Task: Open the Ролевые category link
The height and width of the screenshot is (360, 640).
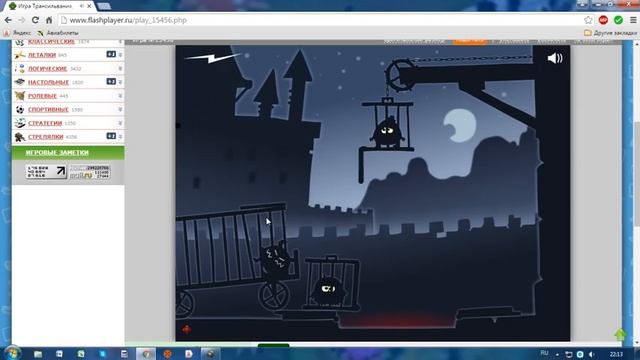Action: [42, 96]
